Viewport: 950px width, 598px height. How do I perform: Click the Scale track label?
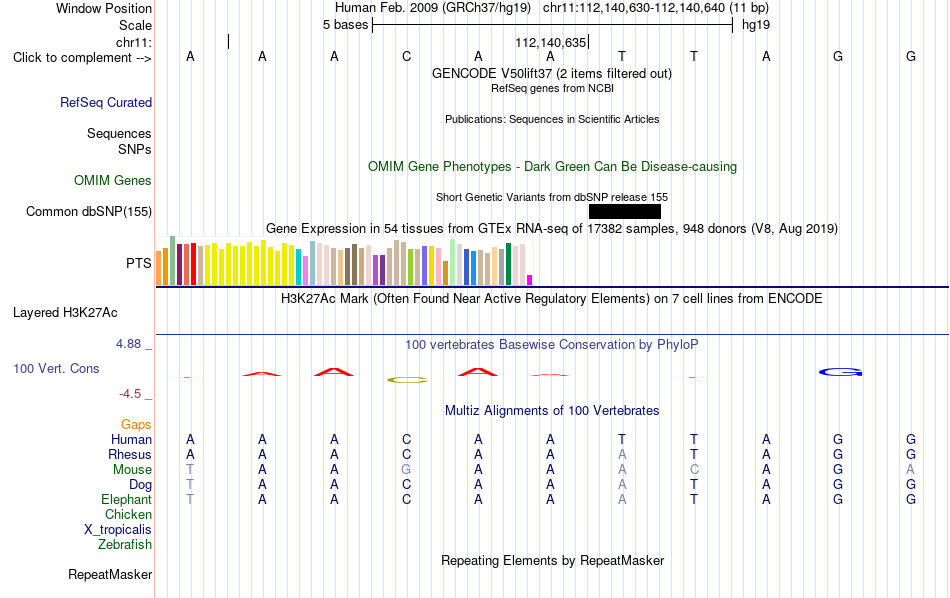136,25
